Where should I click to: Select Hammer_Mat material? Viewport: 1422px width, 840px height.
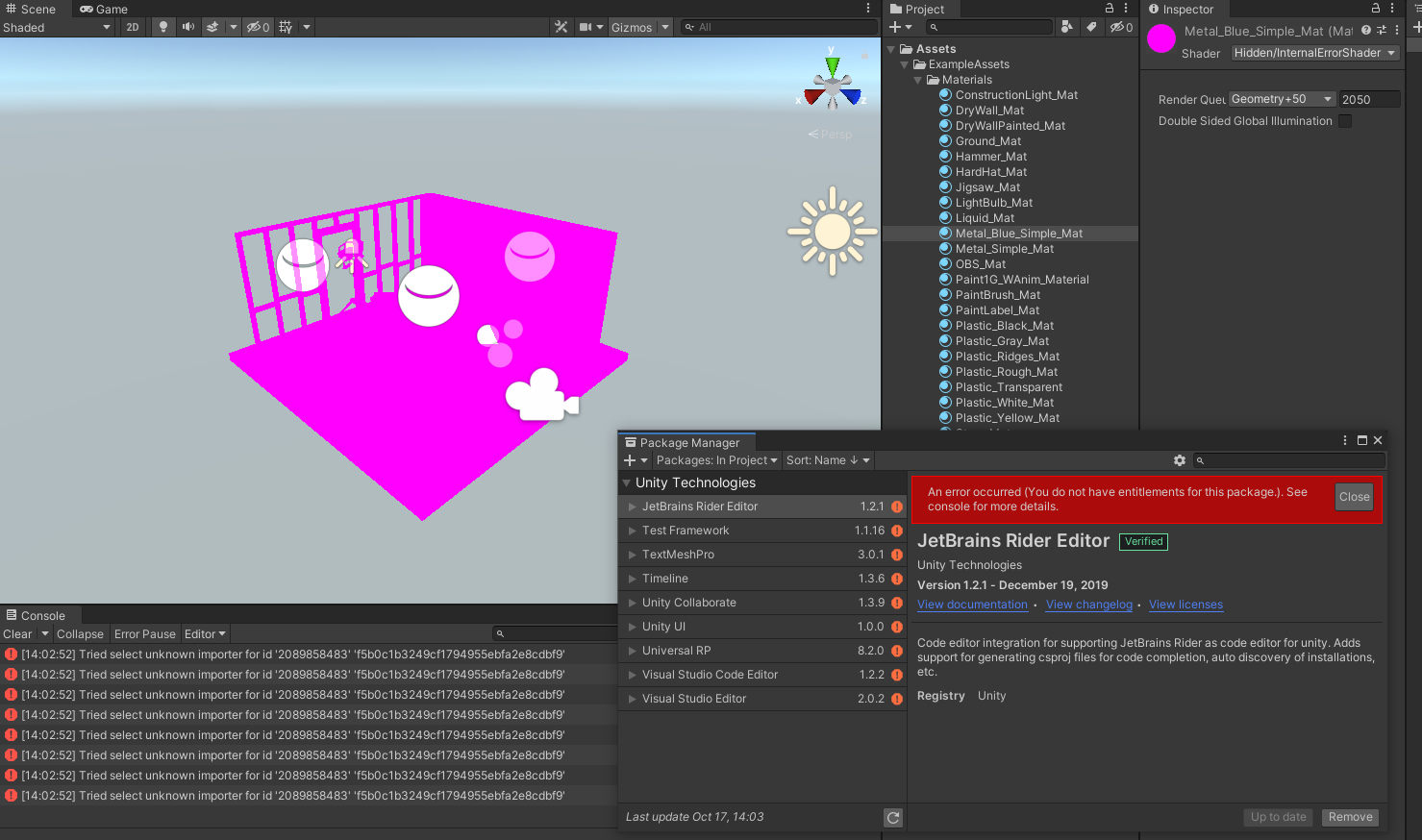[x=990, y=157]
